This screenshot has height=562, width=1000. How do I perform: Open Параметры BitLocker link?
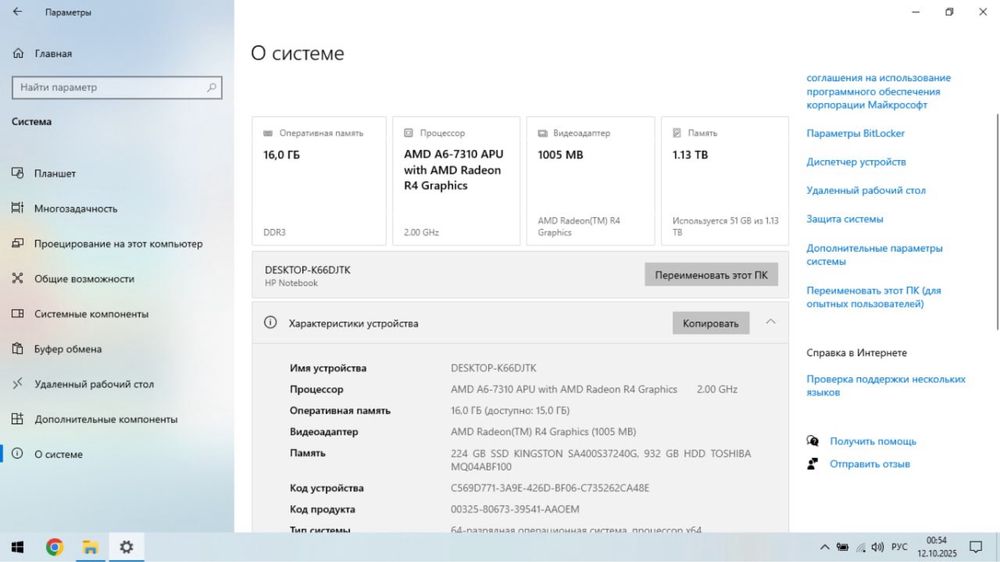(855, 133)
